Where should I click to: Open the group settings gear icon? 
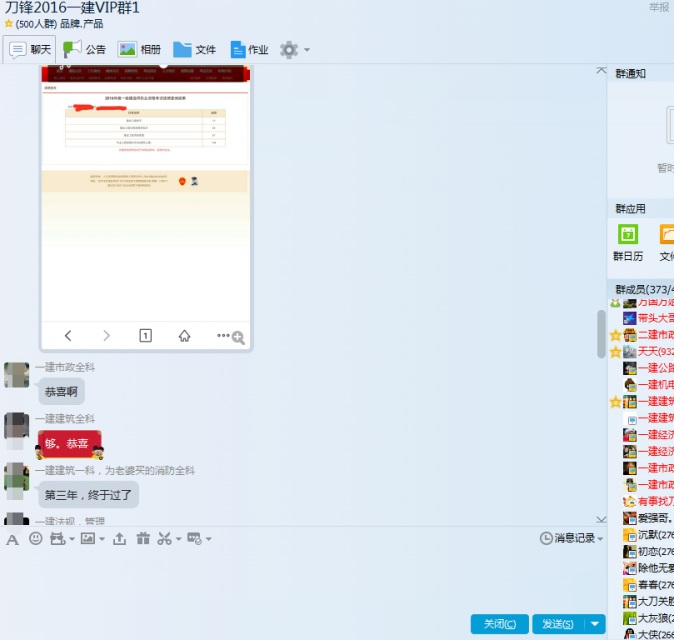(x=289, y=50)
